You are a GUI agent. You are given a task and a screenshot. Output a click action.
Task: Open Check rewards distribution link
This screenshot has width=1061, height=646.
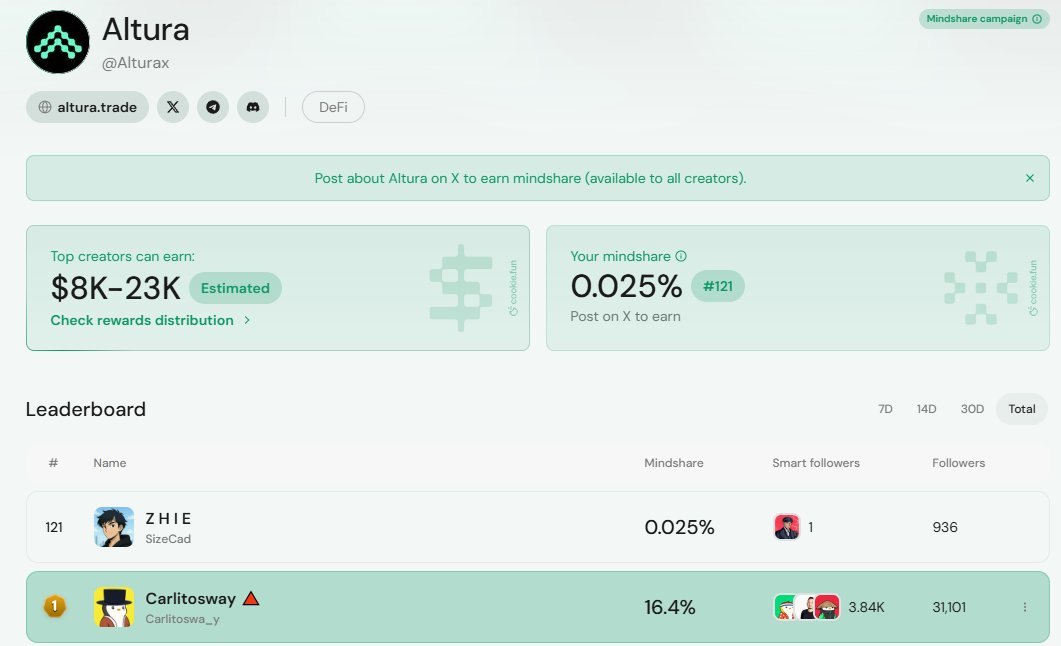[x=141, y=320]
